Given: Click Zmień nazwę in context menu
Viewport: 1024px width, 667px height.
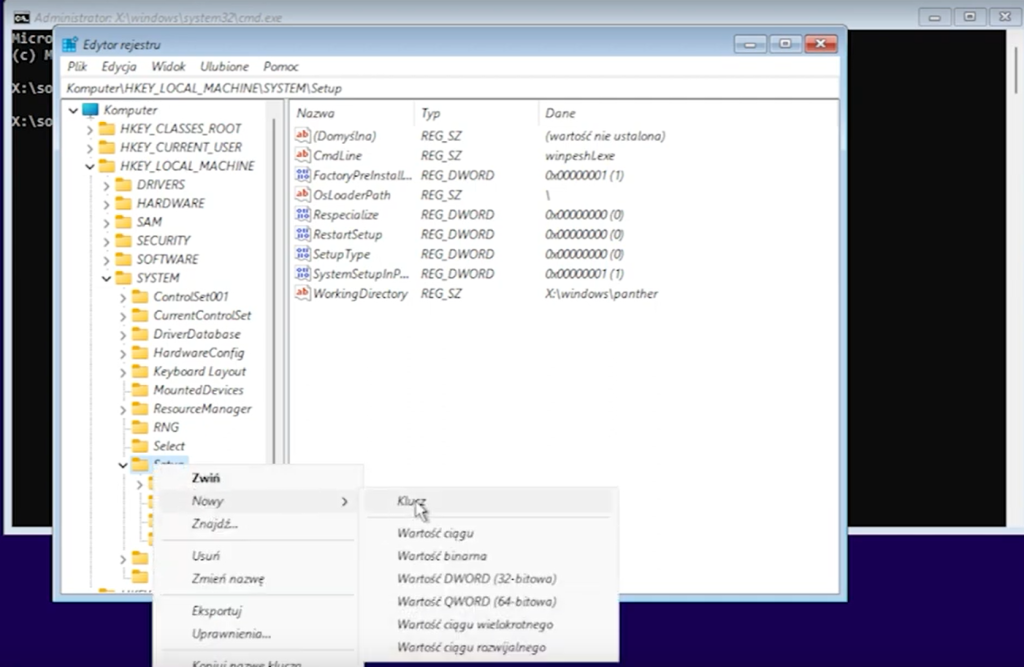Looking at the screenshot, I should pyautogui.click(x=258, y=579).
